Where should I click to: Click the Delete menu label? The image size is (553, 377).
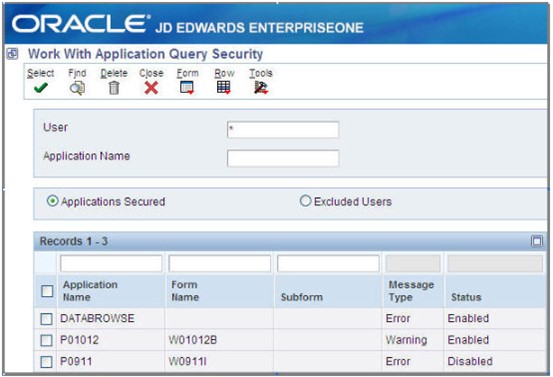[114, 73]
